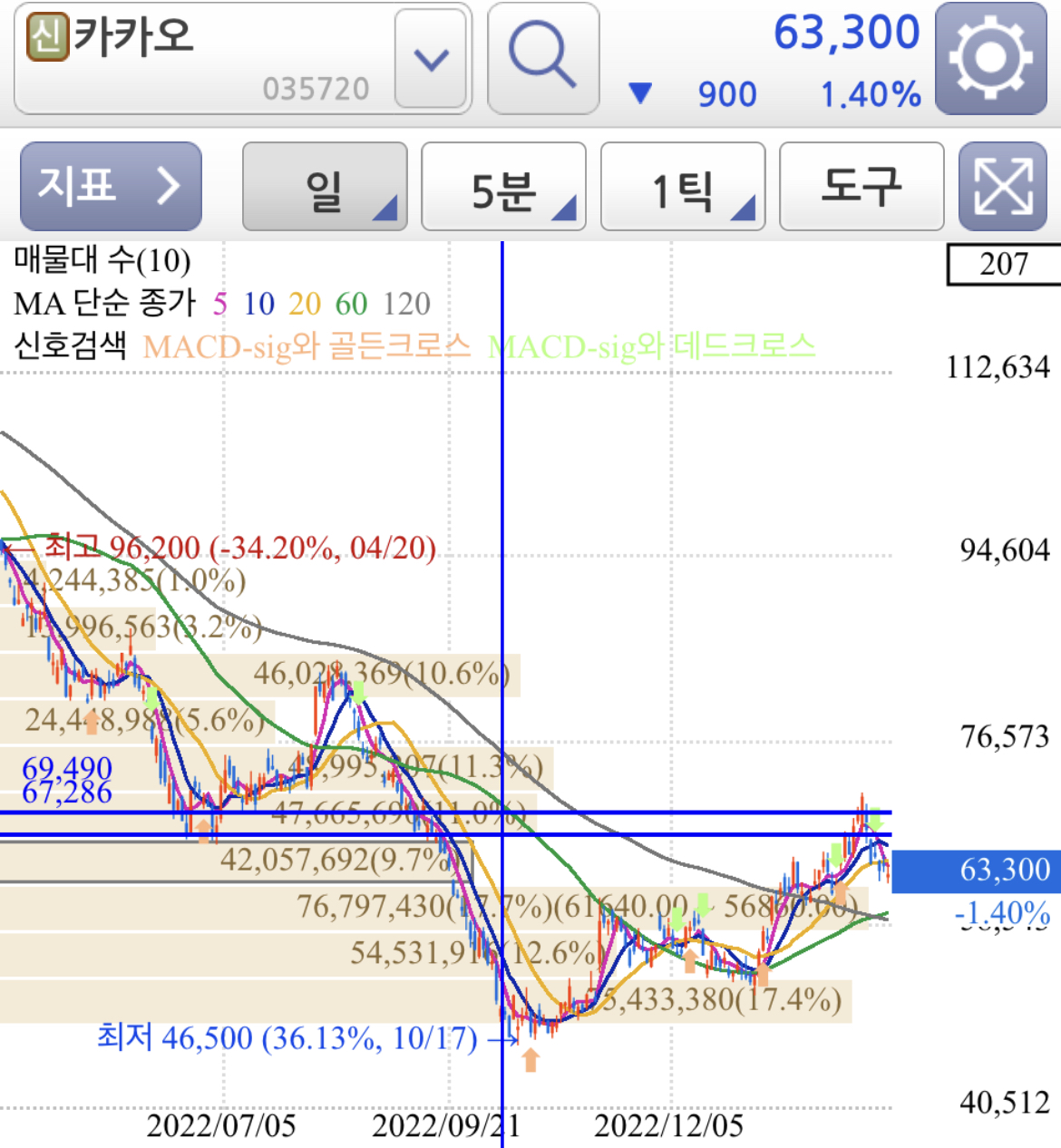Click the 신 badge icon beside 카카오
The width and height of the screenshot is (1061, 1148).
point(47,37)
